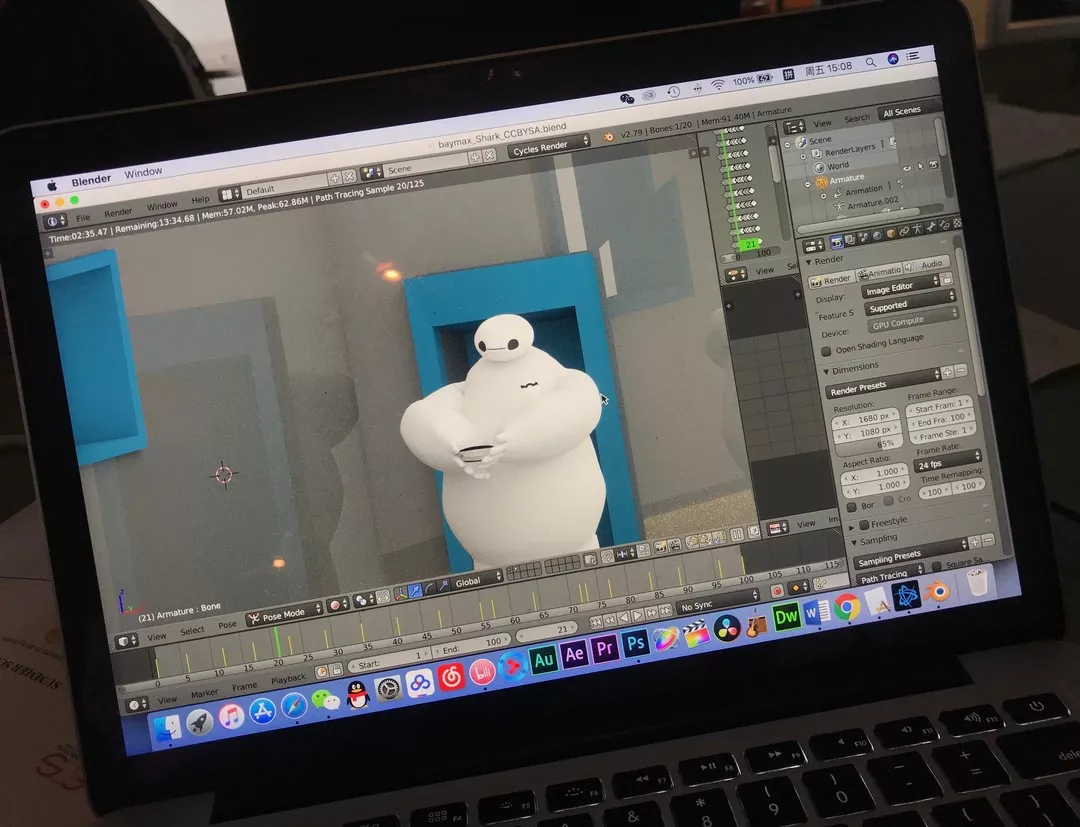
Task: Click the Render button in properties panel
Action: 833,280
